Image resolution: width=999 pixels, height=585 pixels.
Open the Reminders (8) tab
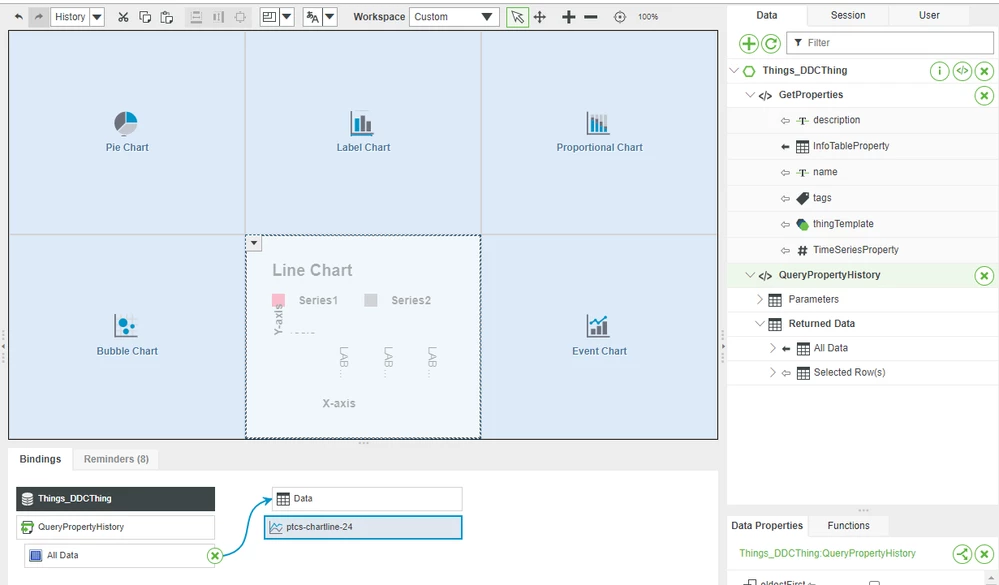coord(116,459)
